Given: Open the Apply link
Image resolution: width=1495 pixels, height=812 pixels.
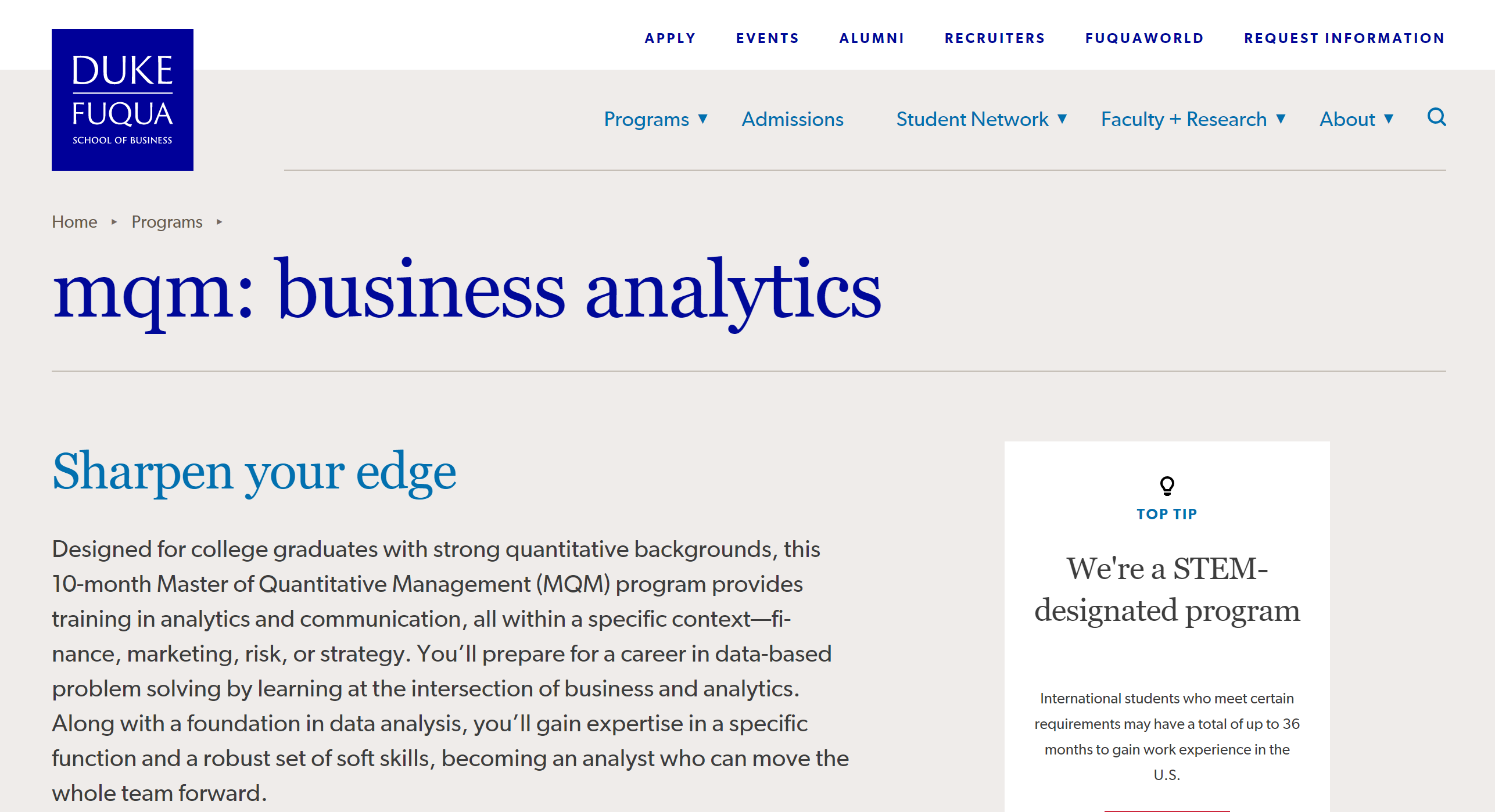Looking at the screenshot, I should (x=670, y=38).
